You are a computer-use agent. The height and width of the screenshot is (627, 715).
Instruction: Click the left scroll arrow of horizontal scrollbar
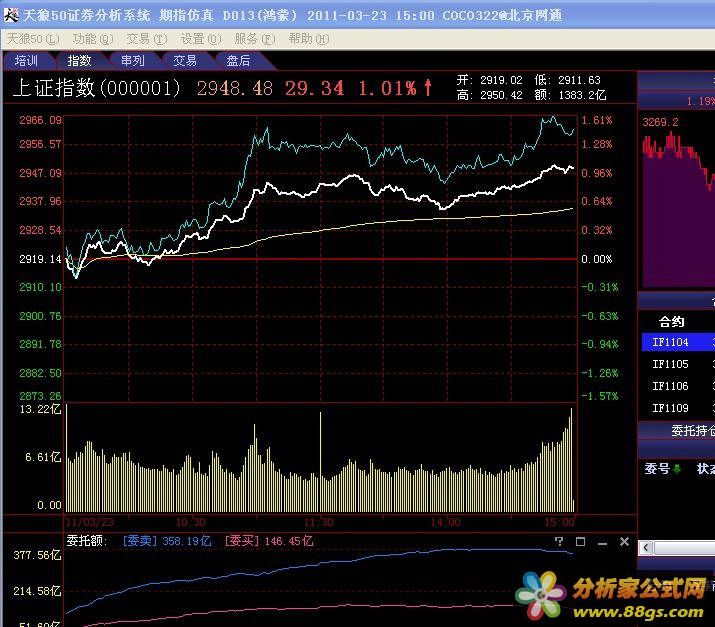646,548
